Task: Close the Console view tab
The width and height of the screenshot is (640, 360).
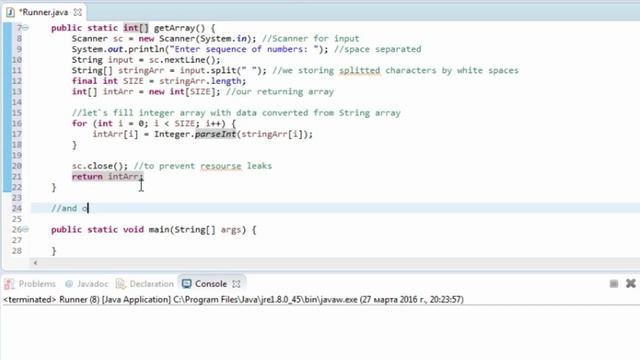Action: click(x=236, y=284)
